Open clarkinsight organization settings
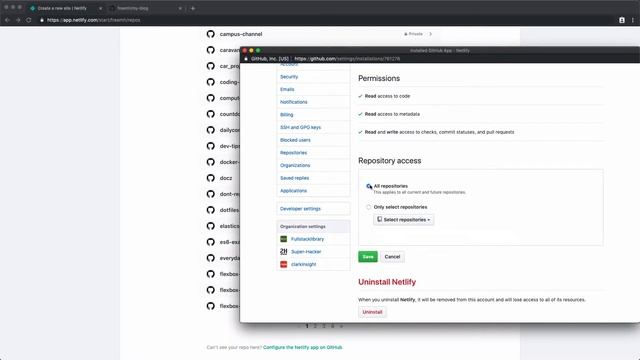The height and width of the screenshot is (360, 640). [304, 264]
